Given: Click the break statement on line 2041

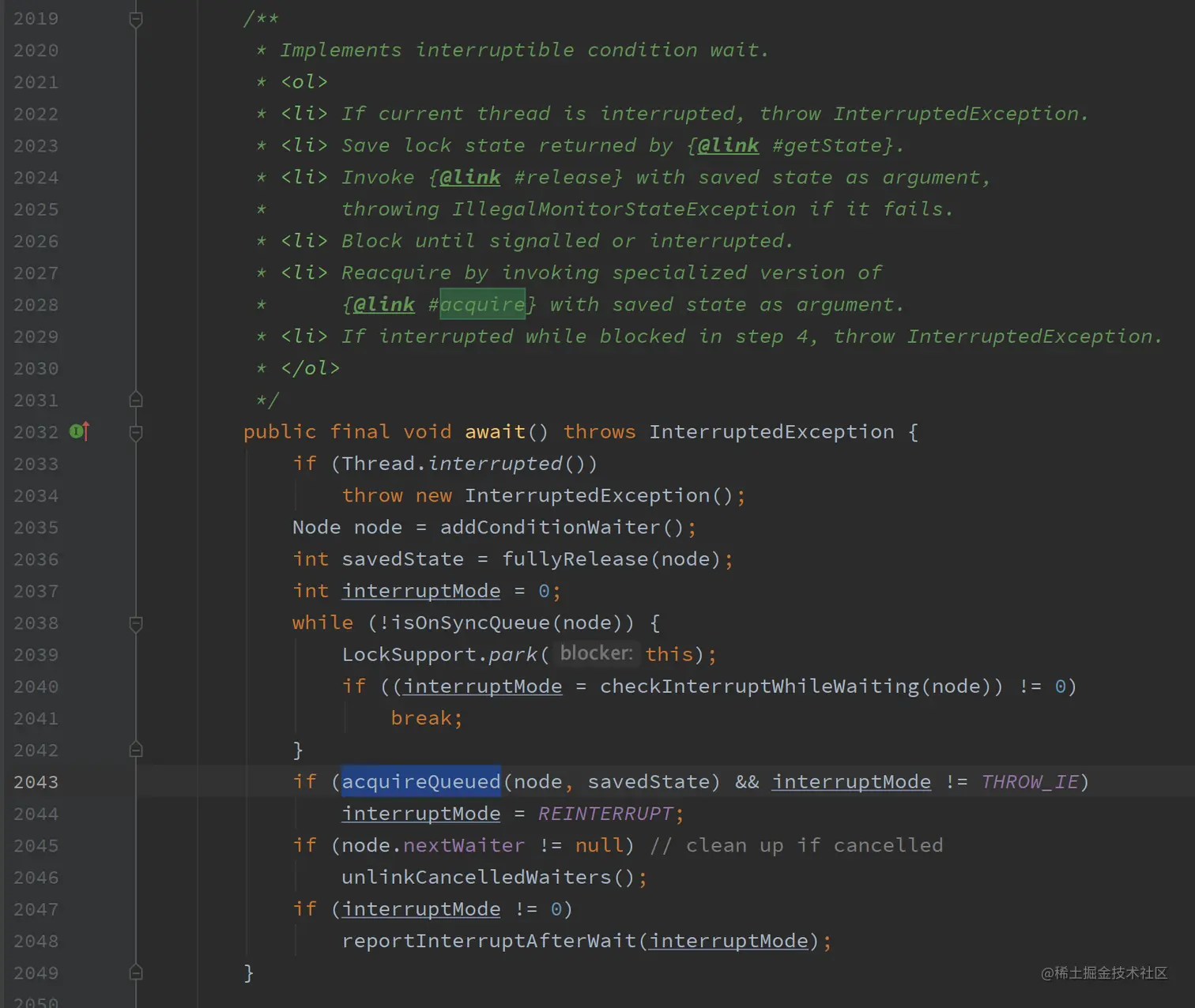Looking at the screenshot, I should click(x=427, y=718).
